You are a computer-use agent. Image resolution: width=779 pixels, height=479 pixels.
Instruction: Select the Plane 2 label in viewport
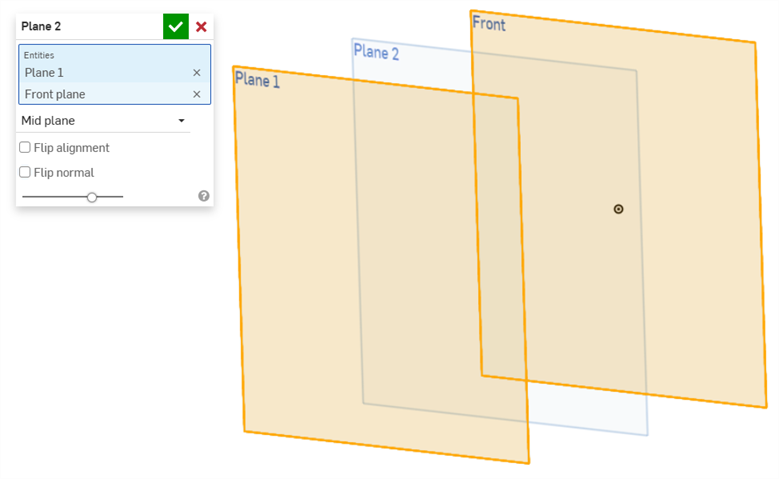(376, 52)
